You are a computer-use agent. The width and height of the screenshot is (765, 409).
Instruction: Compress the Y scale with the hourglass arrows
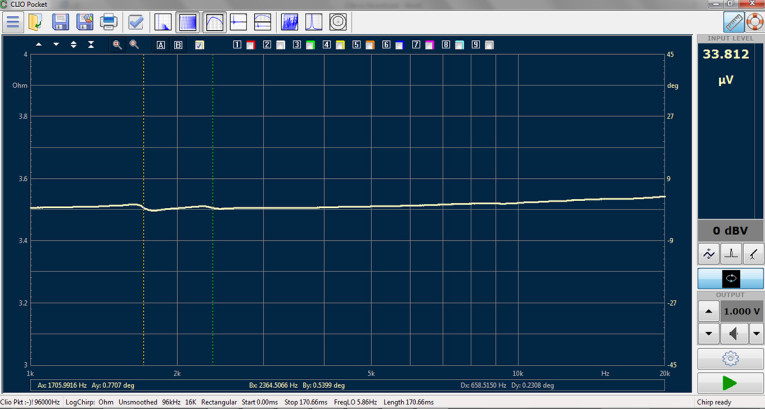(x=91, y=44)
